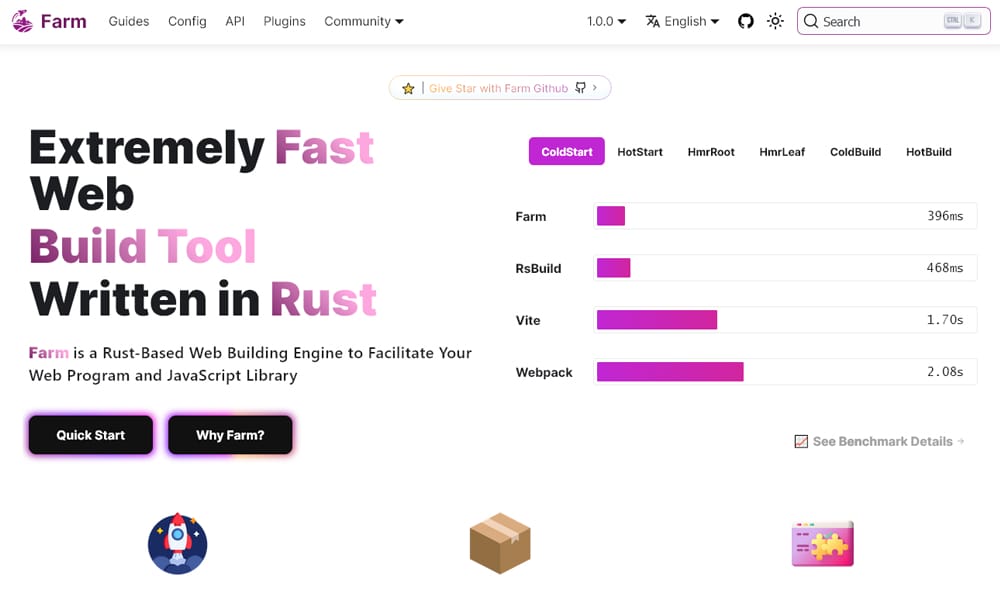This screenshot has width=1000, height=600.
Task: Open the English language selector
Action: pyautogui.click(x=683, y=20)
